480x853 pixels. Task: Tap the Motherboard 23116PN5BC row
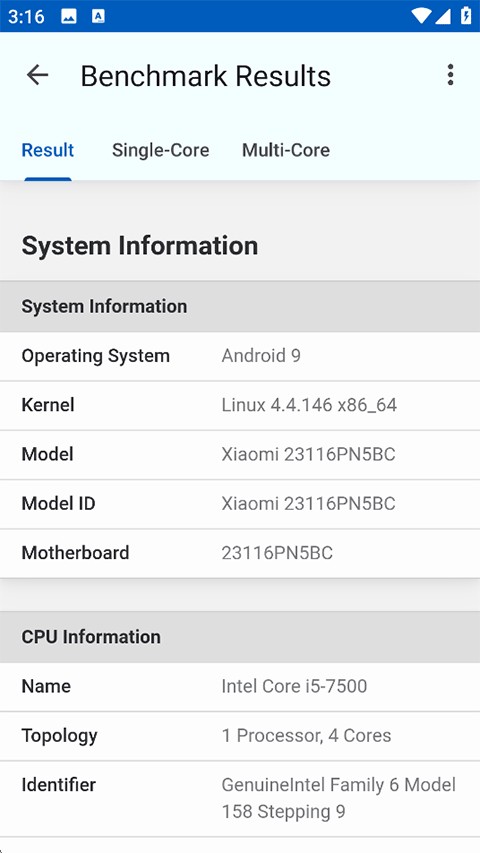click(x=240, y=553)
